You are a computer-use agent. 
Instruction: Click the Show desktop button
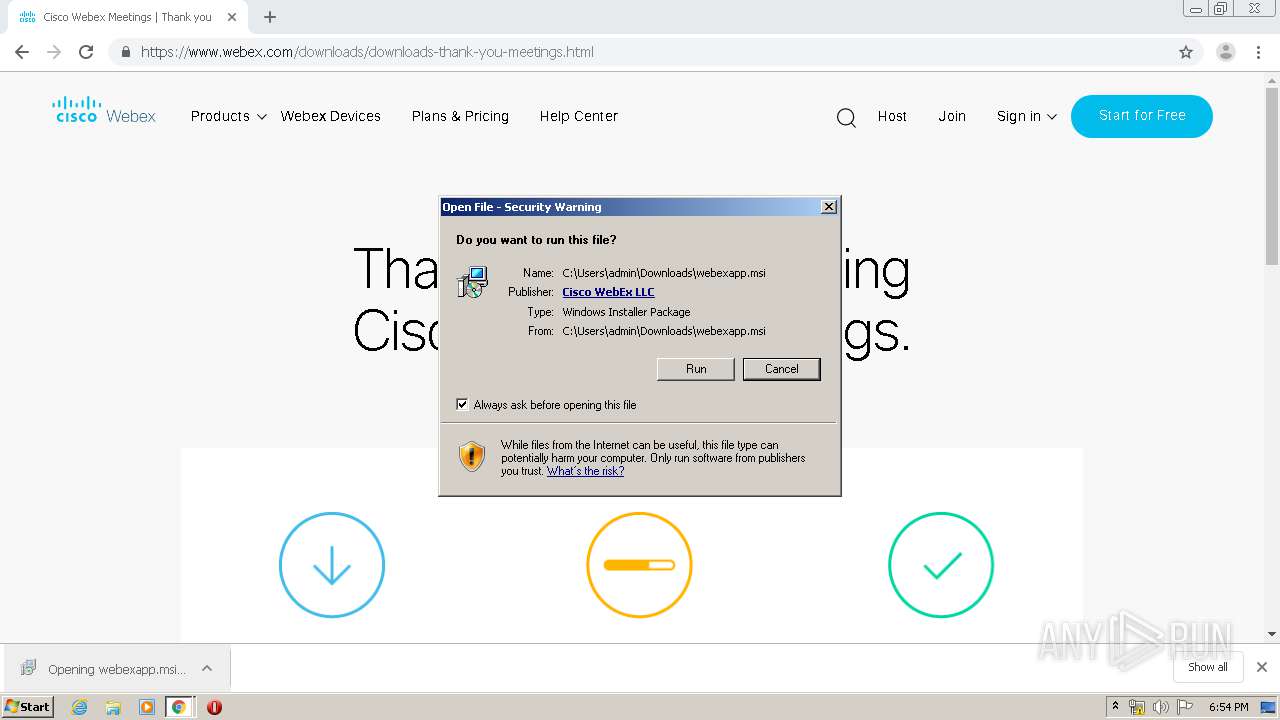click(1269, 707)
